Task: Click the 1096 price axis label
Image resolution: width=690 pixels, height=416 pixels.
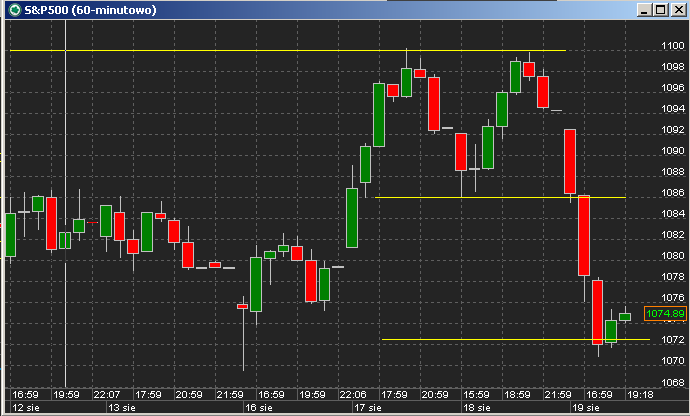Action: (673, 88)
